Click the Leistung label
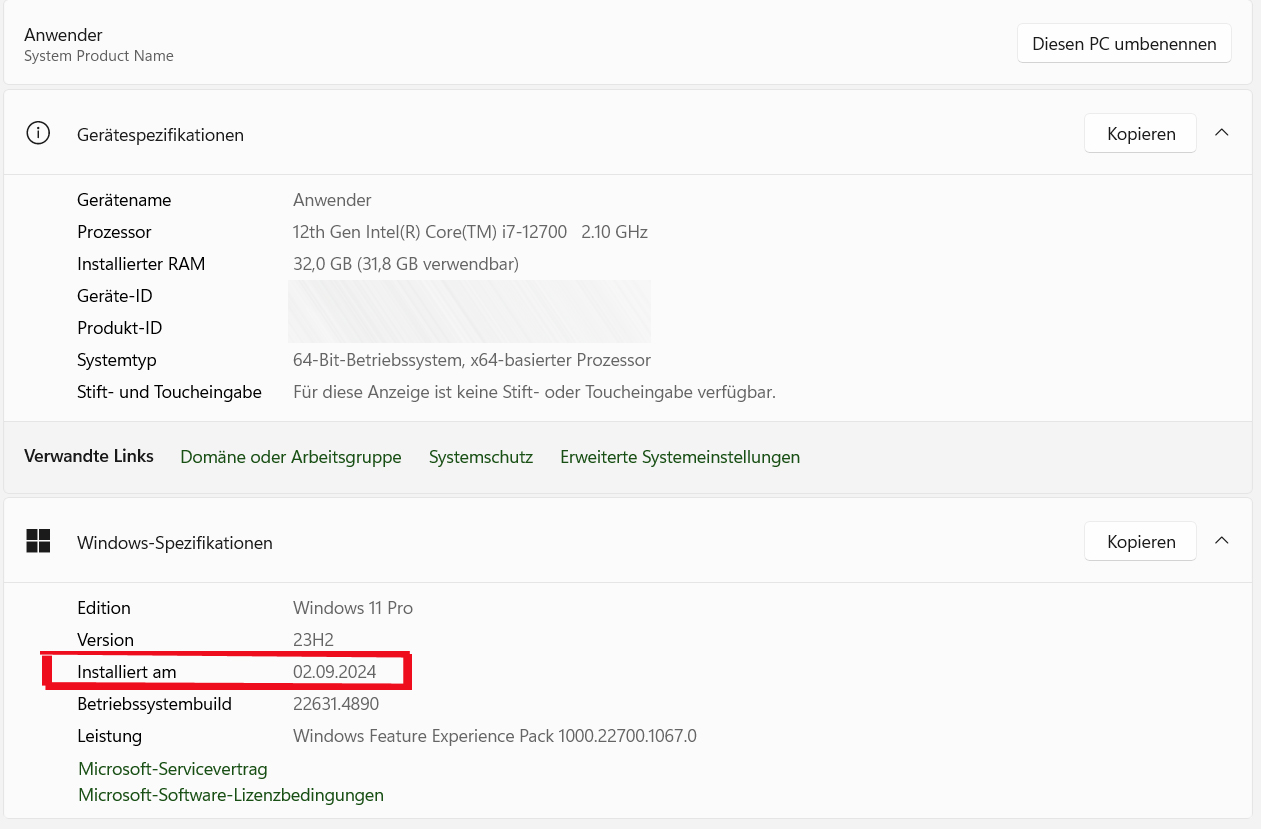Screen dimensions: 1261x829 click(x=110, y=736)
